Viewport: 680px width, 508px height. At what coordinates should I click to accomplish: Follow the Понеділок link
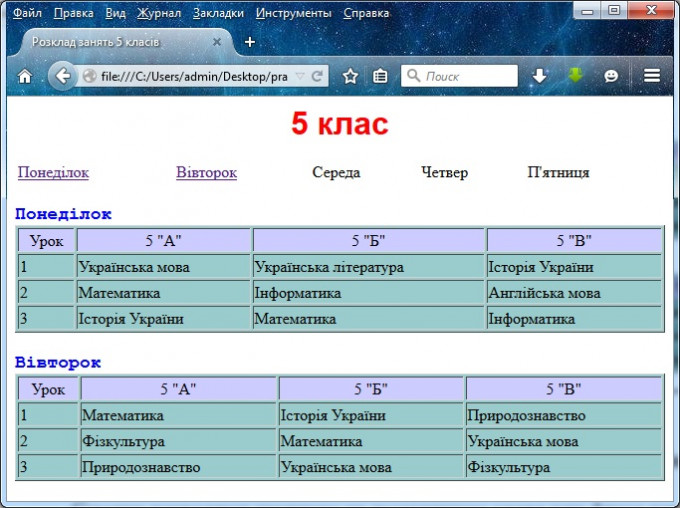click(53, 172)
